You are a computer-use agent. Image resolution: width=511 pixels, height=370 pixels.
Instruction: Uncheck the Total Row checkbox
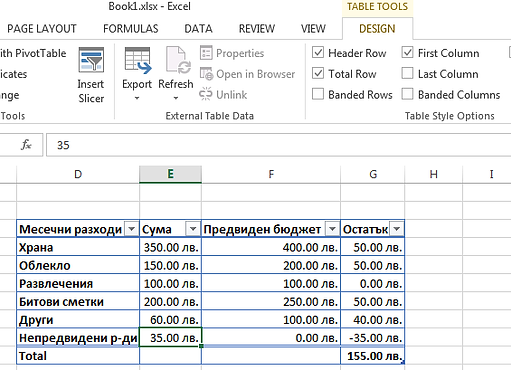(x=318, y=73)
